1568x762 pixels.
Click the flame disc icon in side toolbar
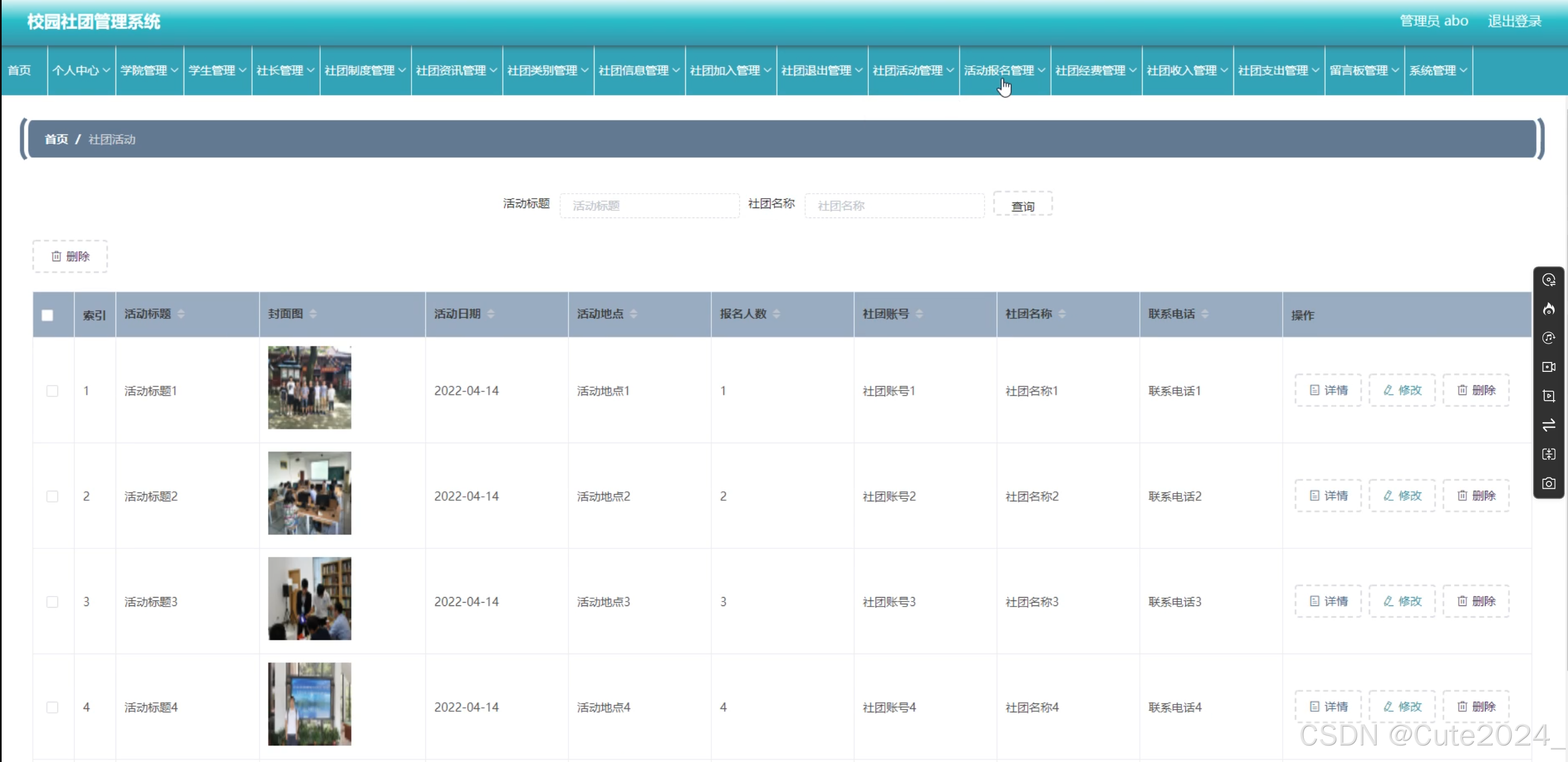1549,309
